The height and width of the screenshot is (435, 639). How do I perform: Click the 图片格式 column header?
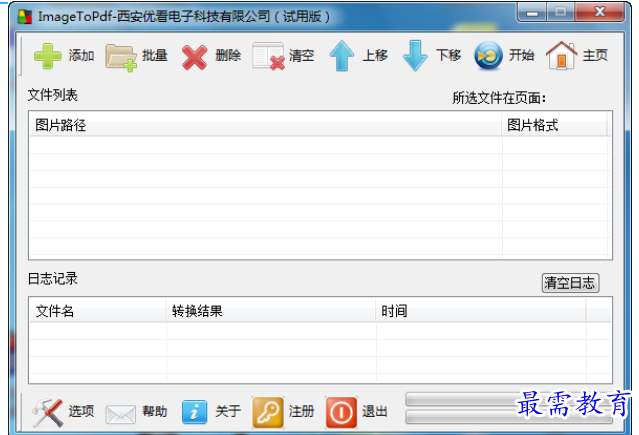click(554, 125)
